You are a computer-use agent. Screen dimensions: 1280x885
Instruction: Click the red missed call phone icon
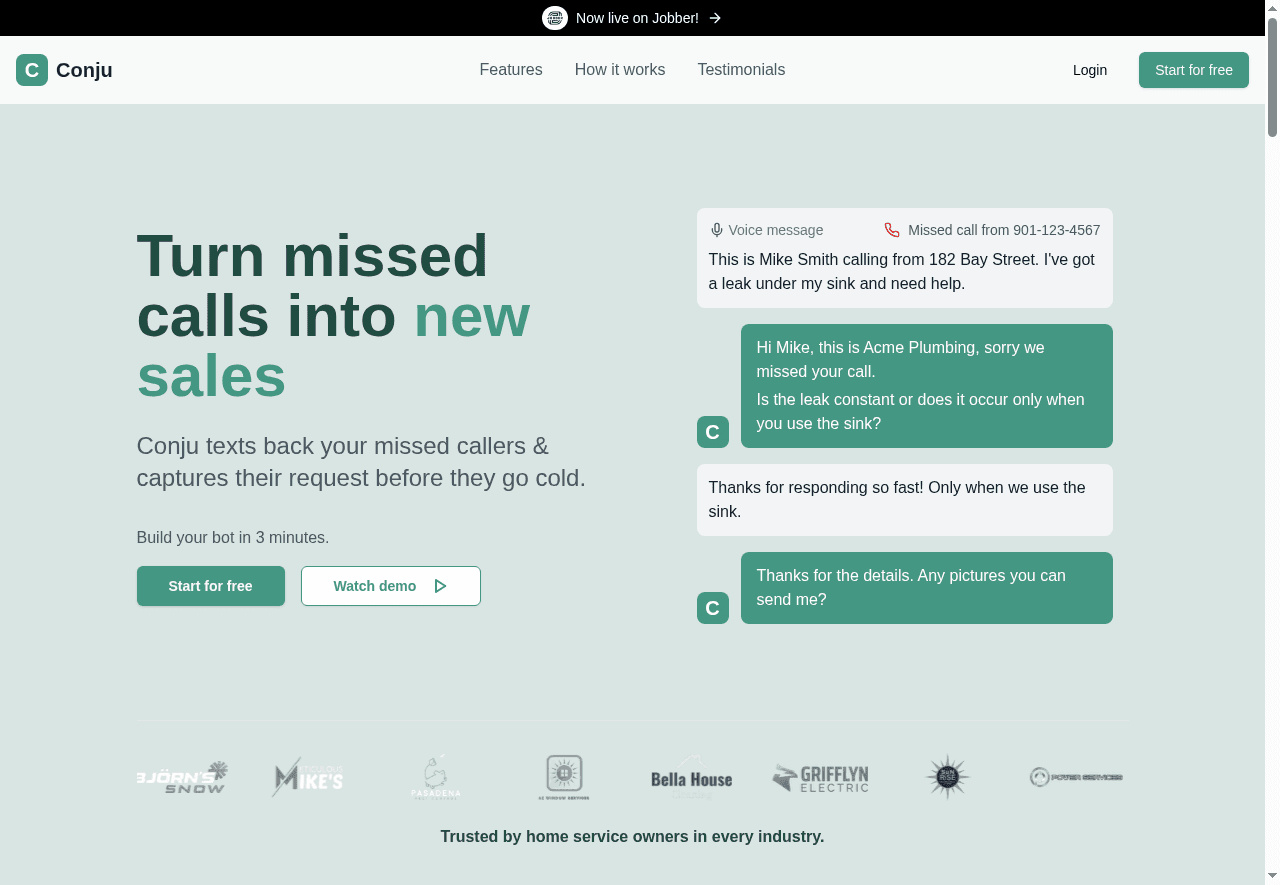point(892,230)
